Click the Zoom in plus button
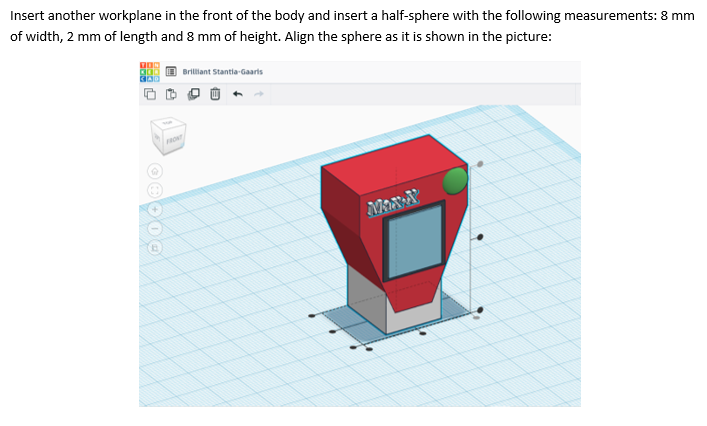The image size is (707, 426). [155, 210]
